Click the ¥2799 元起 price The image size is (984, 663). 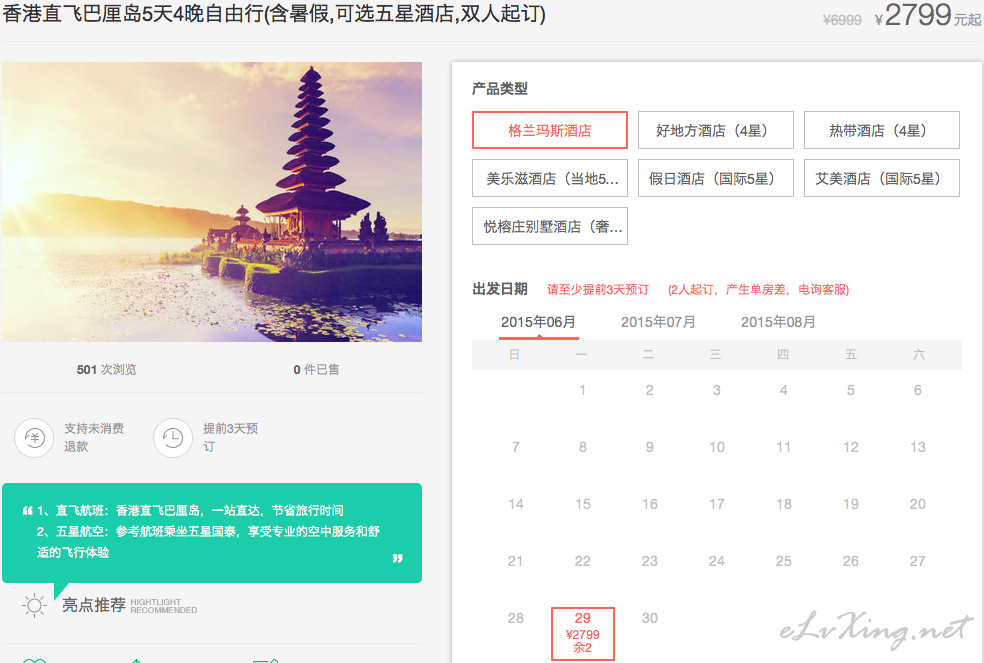927,15
